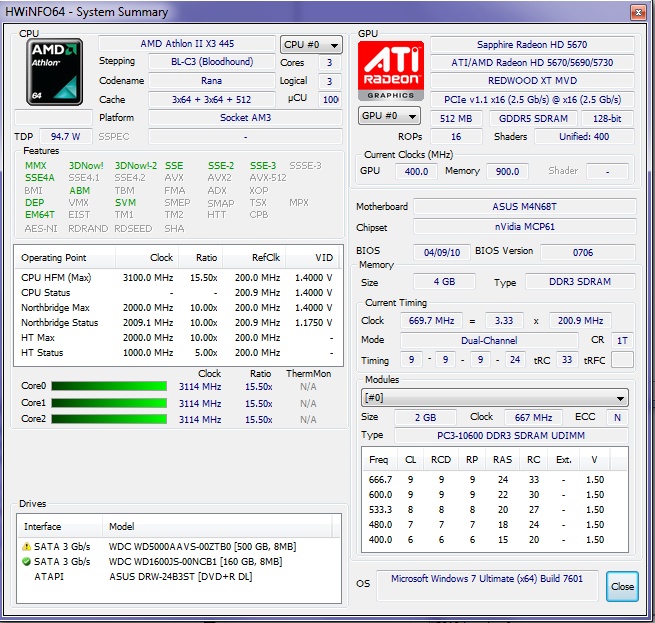
Task: Select the WDC WD5000AAVS-00ZTB0 drive entry
Action: click(179, 546)
